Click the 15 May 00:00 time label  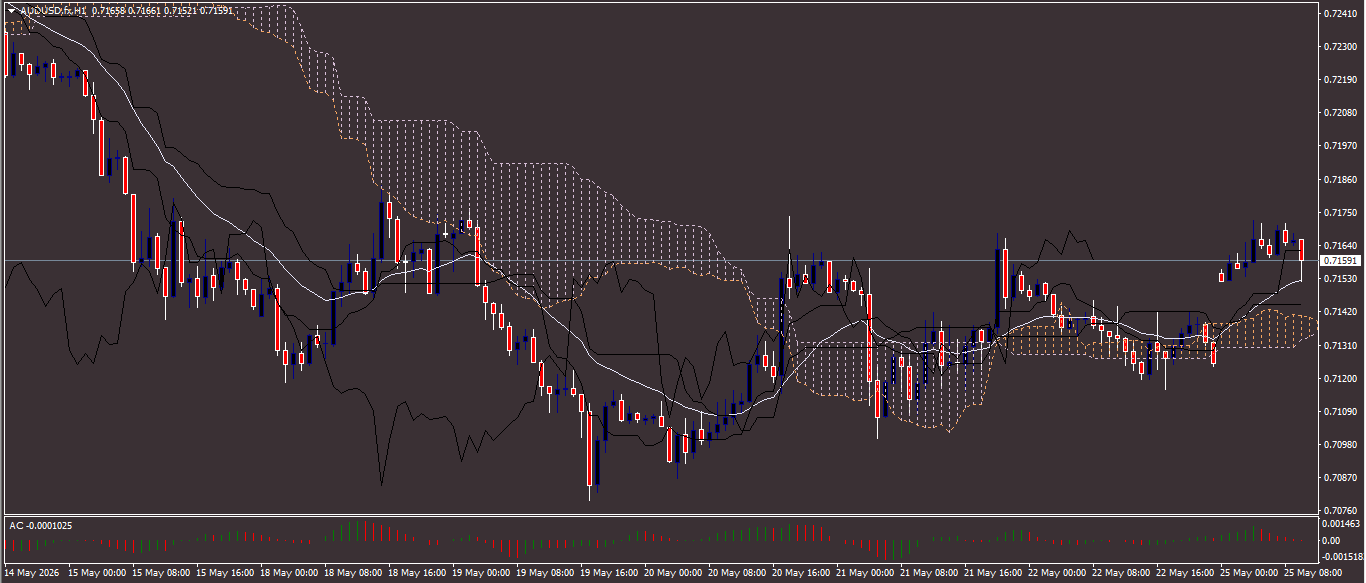point(97,574)
